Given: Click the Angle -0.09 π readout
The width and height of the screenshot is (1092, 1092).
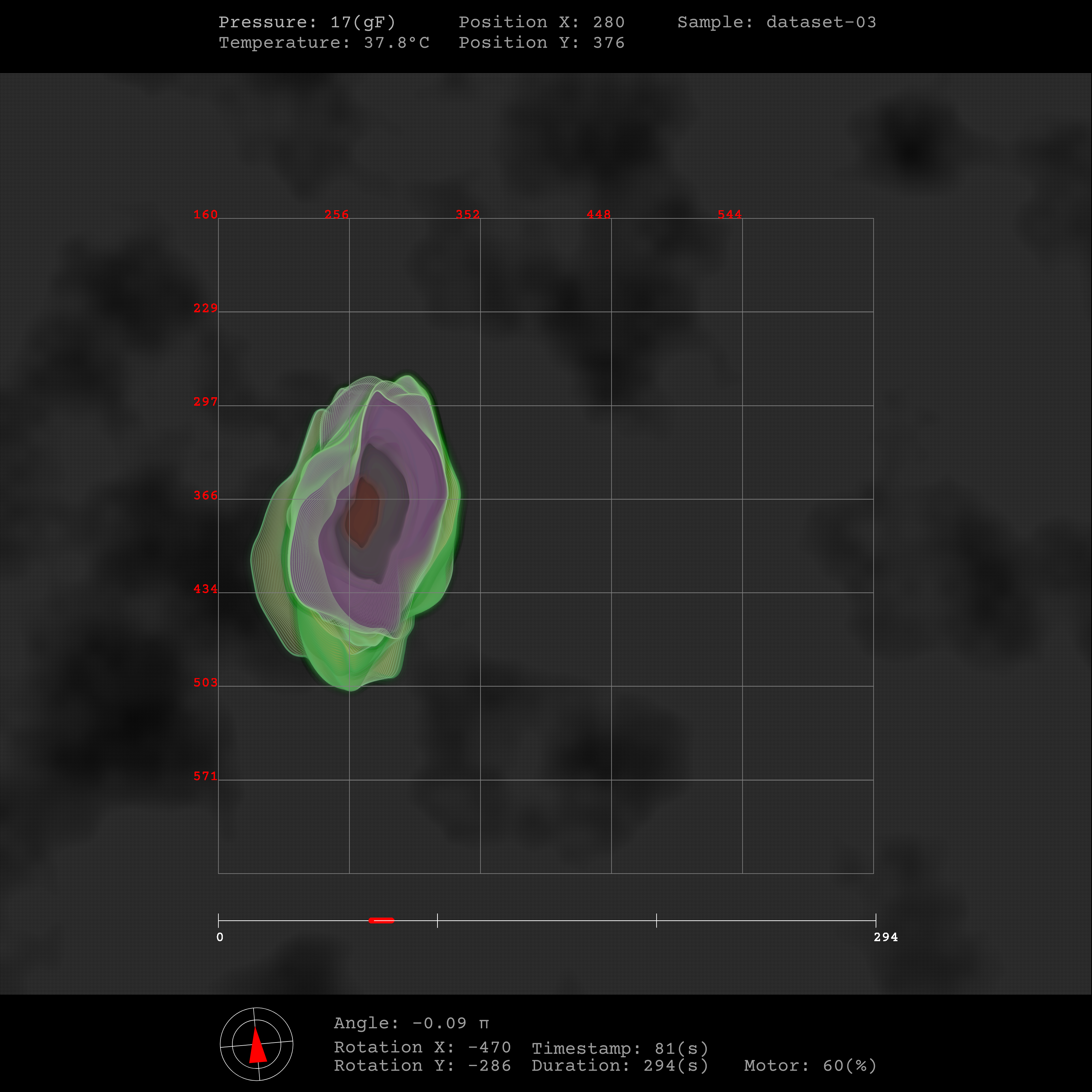Looking at the screenshot, I should coord(411,1023).
